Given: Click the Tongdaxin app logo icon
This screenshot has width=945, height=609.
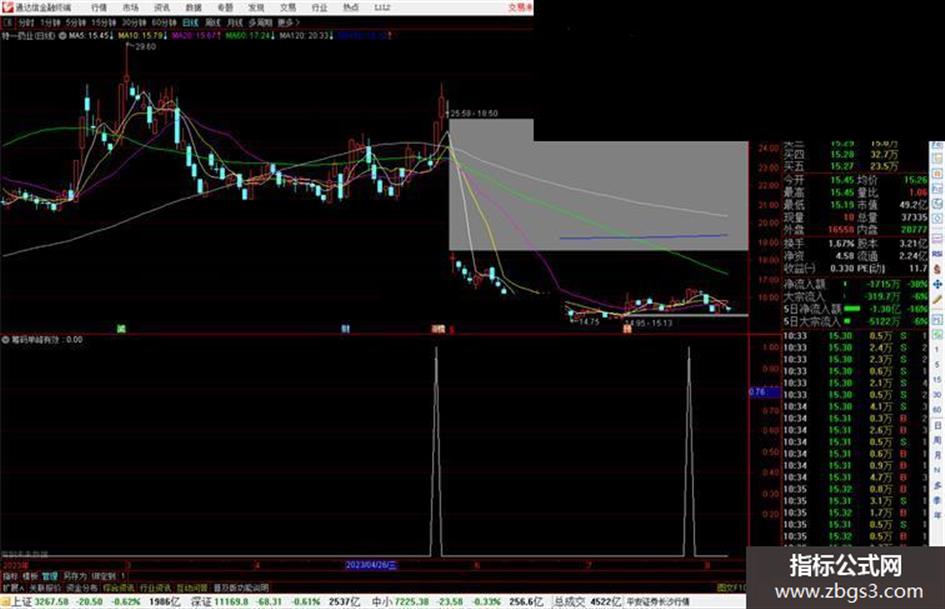Looking at the screenshot, I should coord(8,7).
